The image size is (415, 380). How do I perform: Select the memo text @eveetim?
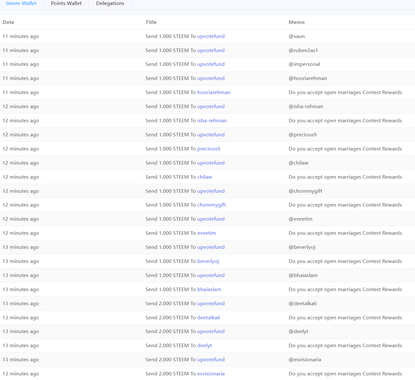pyautogui.click(x=301, y=219)
